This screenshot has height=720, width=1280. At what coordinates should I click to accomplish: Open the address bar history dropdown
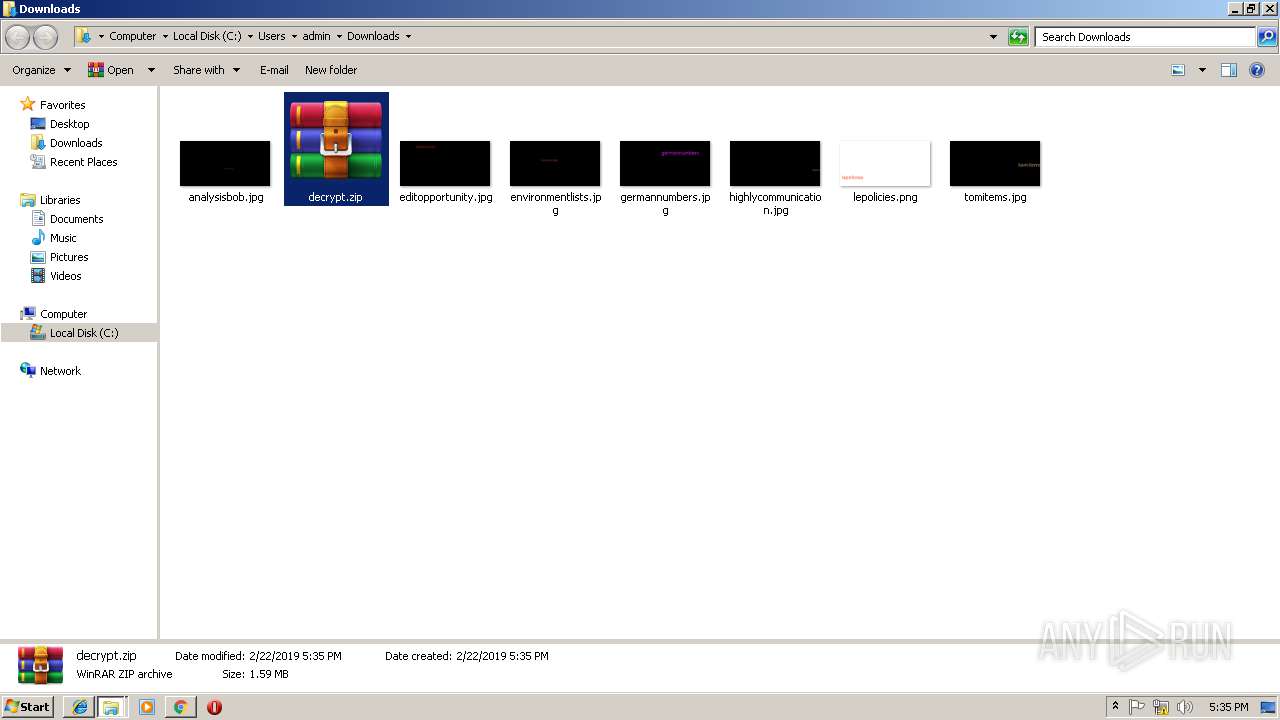coord(993,37)
